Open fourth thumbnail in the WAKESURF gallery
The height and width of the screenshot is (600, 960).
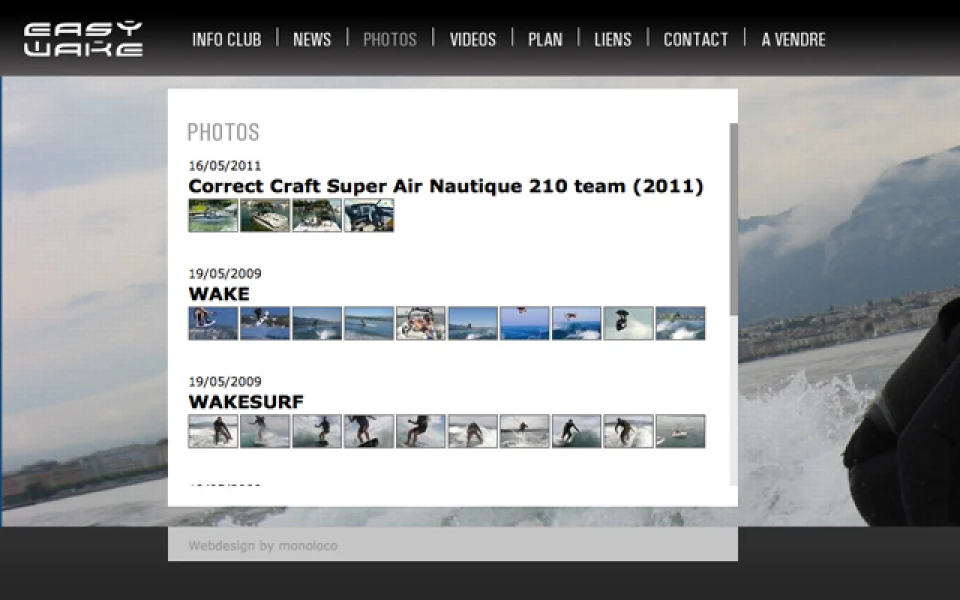pos(369,431)
